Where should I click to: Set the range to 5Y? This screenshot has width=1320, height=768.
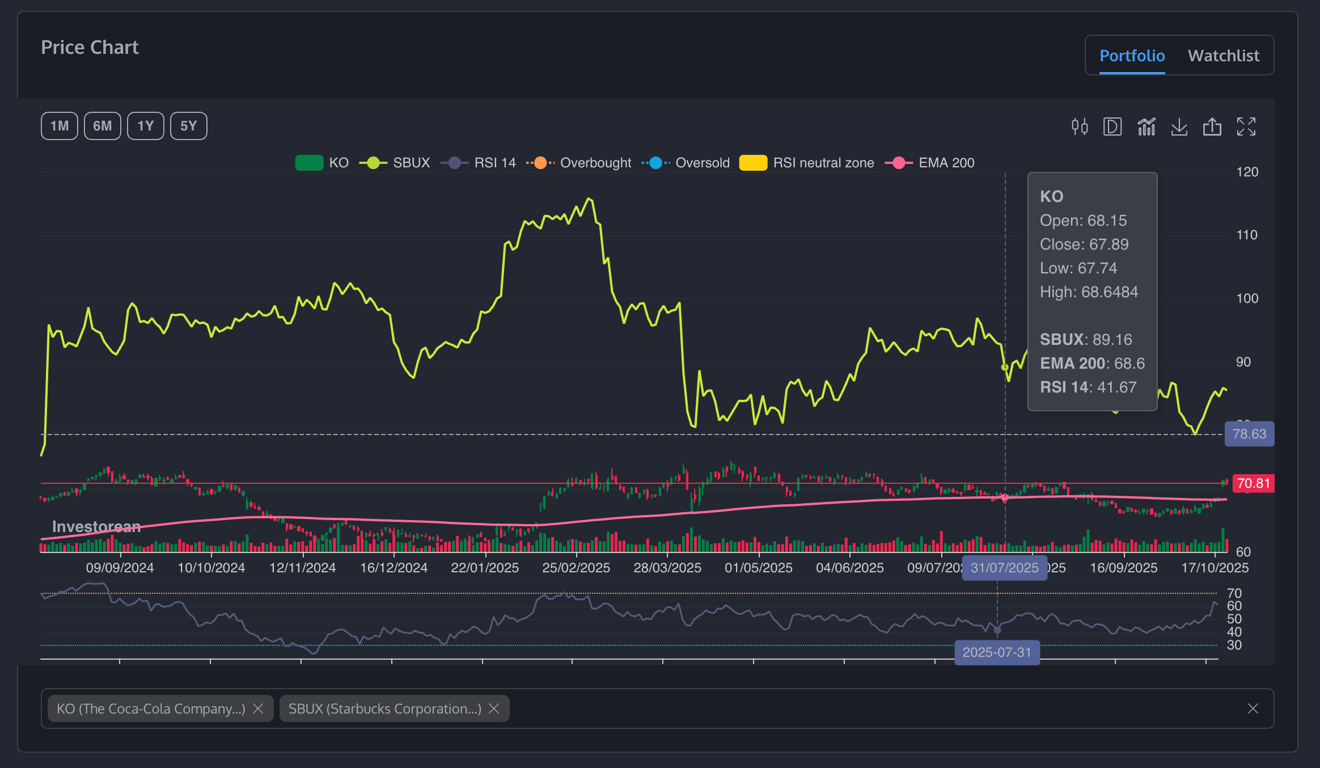click(188, 126)
